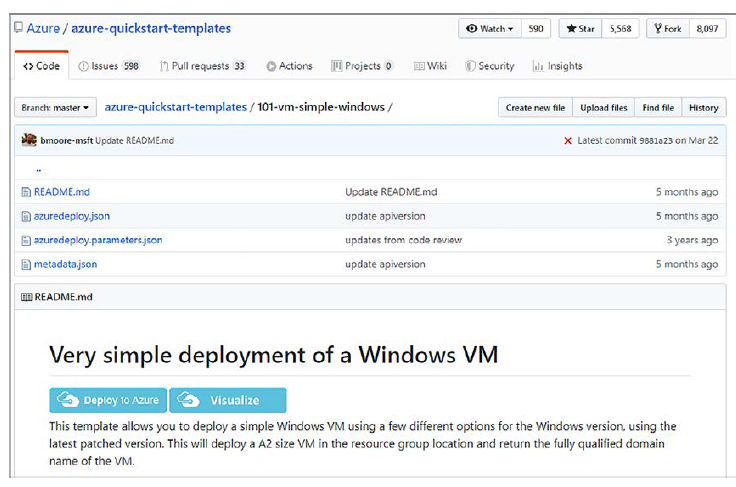This screenshot has width=736, height=487.
Task: Open the Watch dropdown
Action: pyautogui.click(x=488, y=29)
